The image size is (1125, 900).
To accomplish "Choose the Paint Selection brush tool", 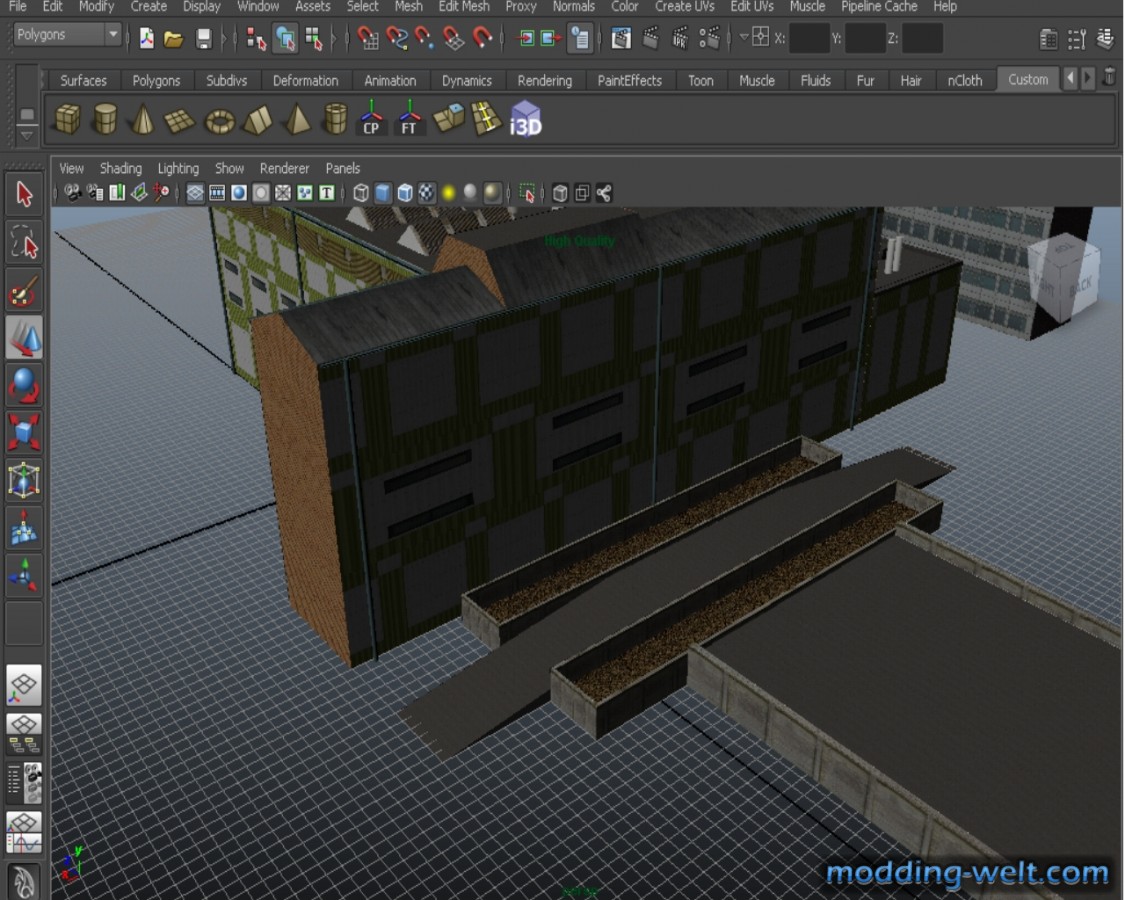I will (x=24, y=291).
